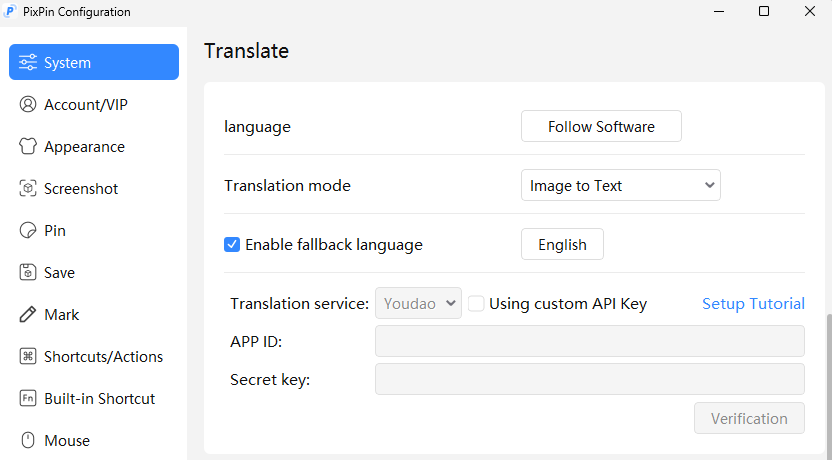This screenshot has height=460, width=832.
Task: Open the System settings section
Action: coord(94,62)
